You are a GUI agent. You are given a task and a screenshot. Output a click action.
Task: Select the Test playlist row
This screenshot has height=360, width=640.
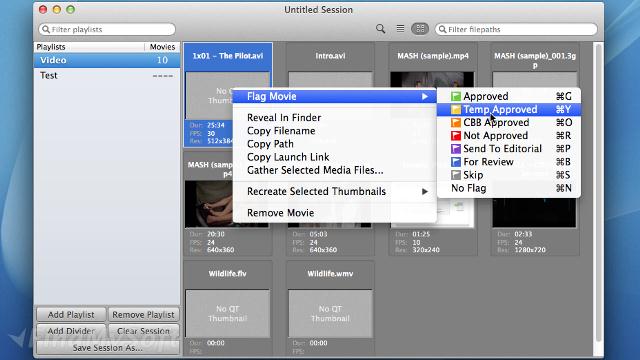pos(107,76)
